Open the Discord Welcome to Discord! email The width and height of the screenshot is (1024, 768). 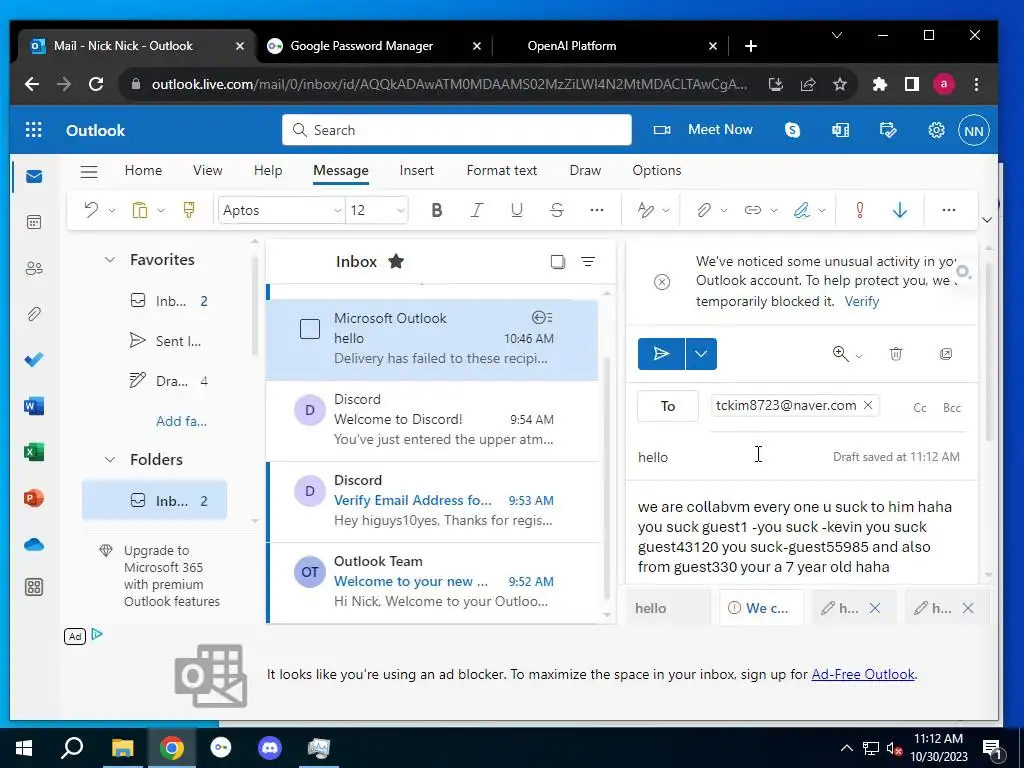click(x=432, y=420)
